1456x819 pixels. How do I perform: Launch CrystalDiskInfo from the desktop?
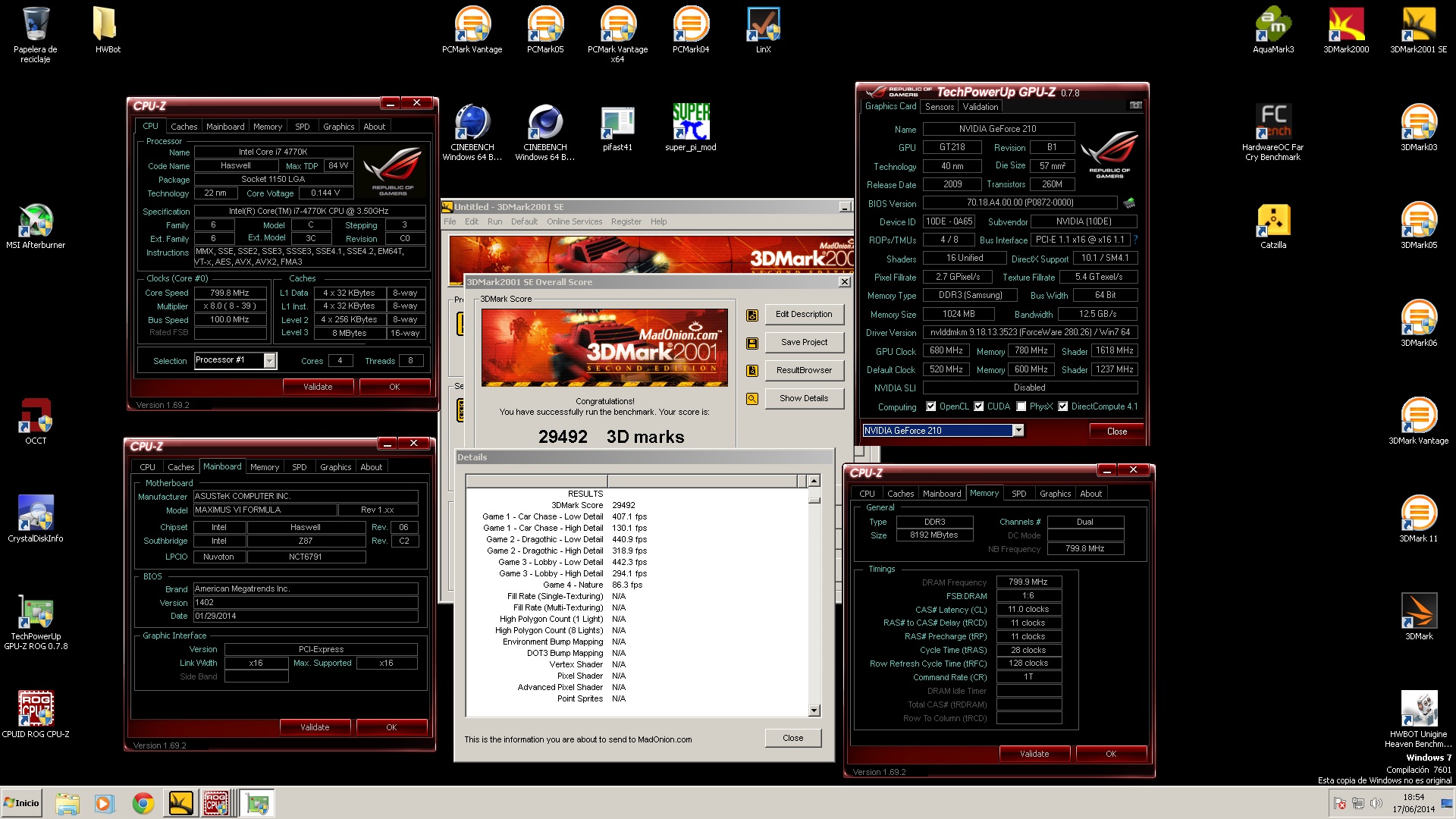point(35,519)
